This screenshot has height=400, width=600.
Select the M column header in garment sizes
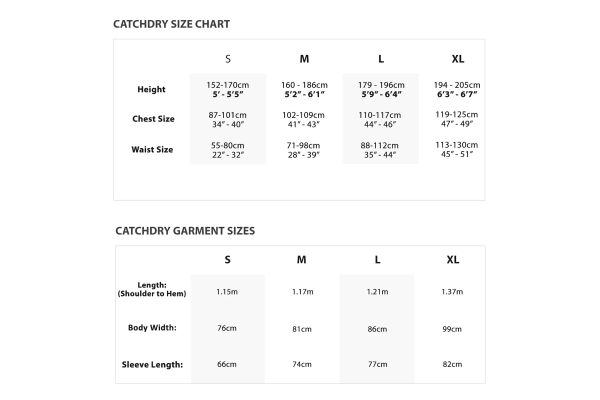(x=301, y=260)
